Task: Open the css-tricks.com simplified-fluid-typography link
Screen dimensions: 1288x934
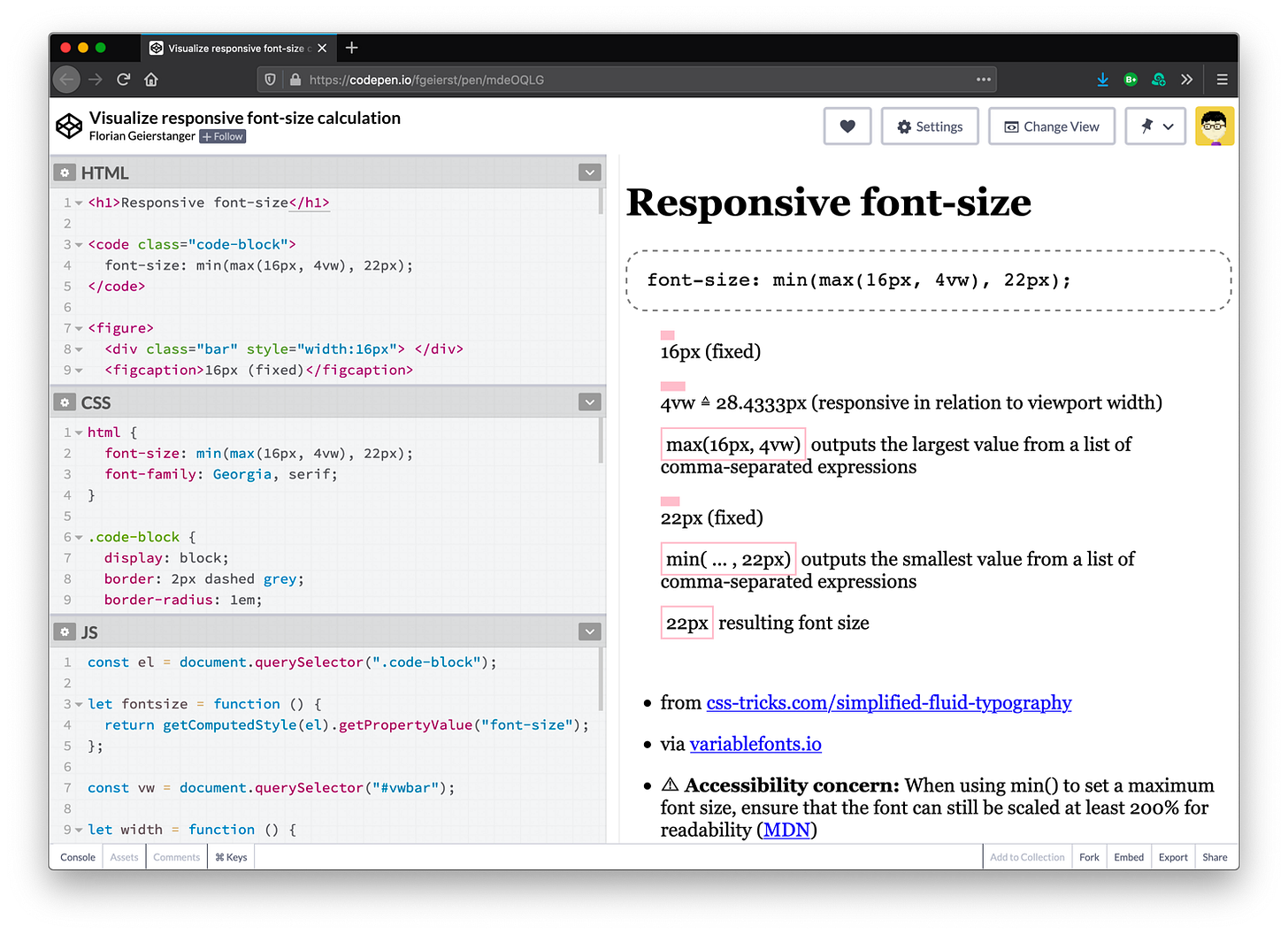Action: coord(888,703)
